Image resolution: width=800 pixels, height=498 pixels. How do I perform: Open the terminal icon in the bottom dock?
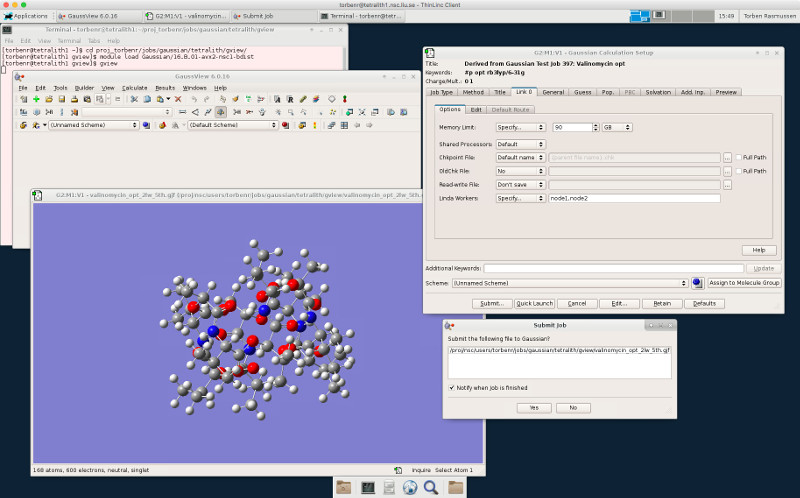367,487
